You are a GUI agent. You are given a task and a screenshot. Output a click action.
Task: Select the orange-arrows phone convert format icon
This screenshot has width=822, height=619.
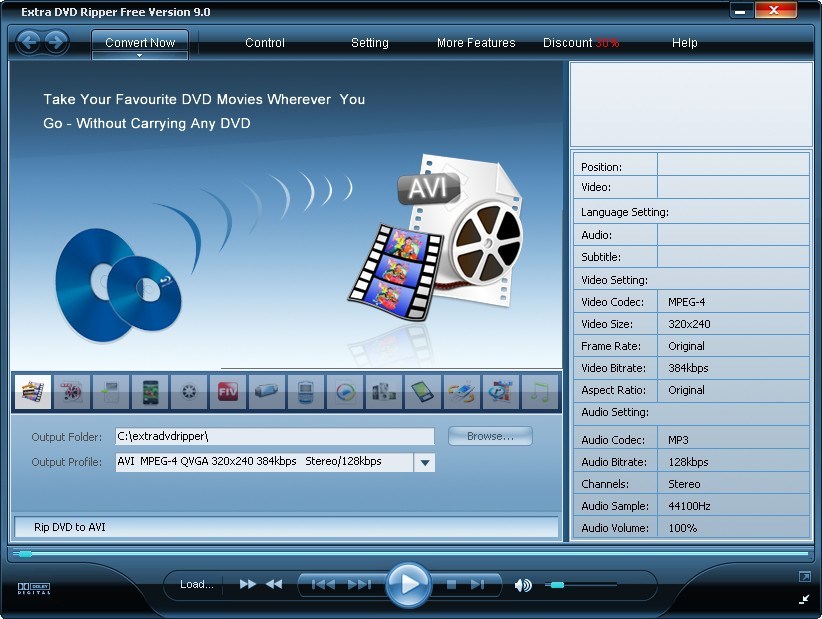[462, 392]
